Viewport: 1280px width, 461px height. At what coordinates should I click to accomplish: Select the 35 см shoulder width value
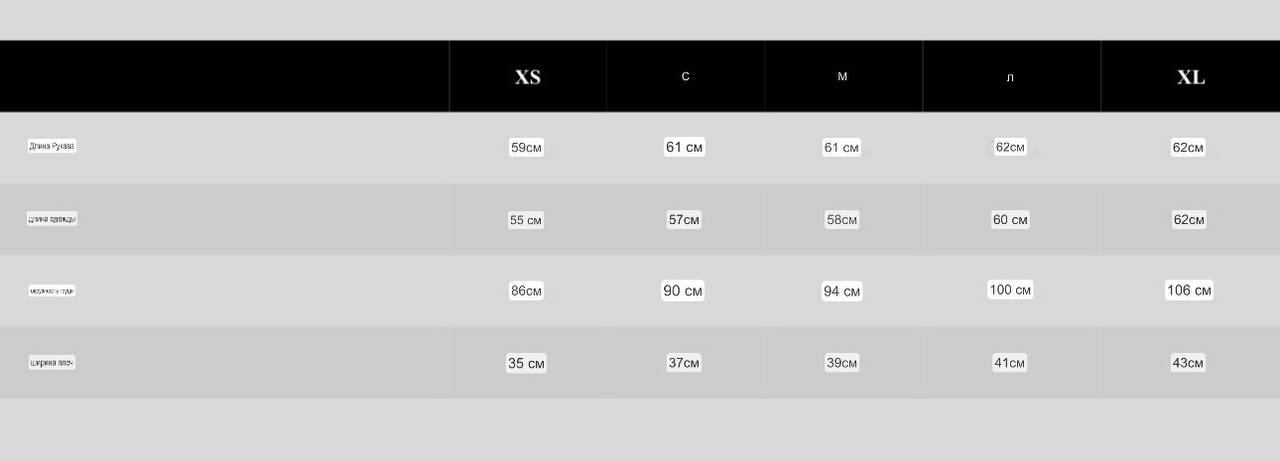pos(526,363)
